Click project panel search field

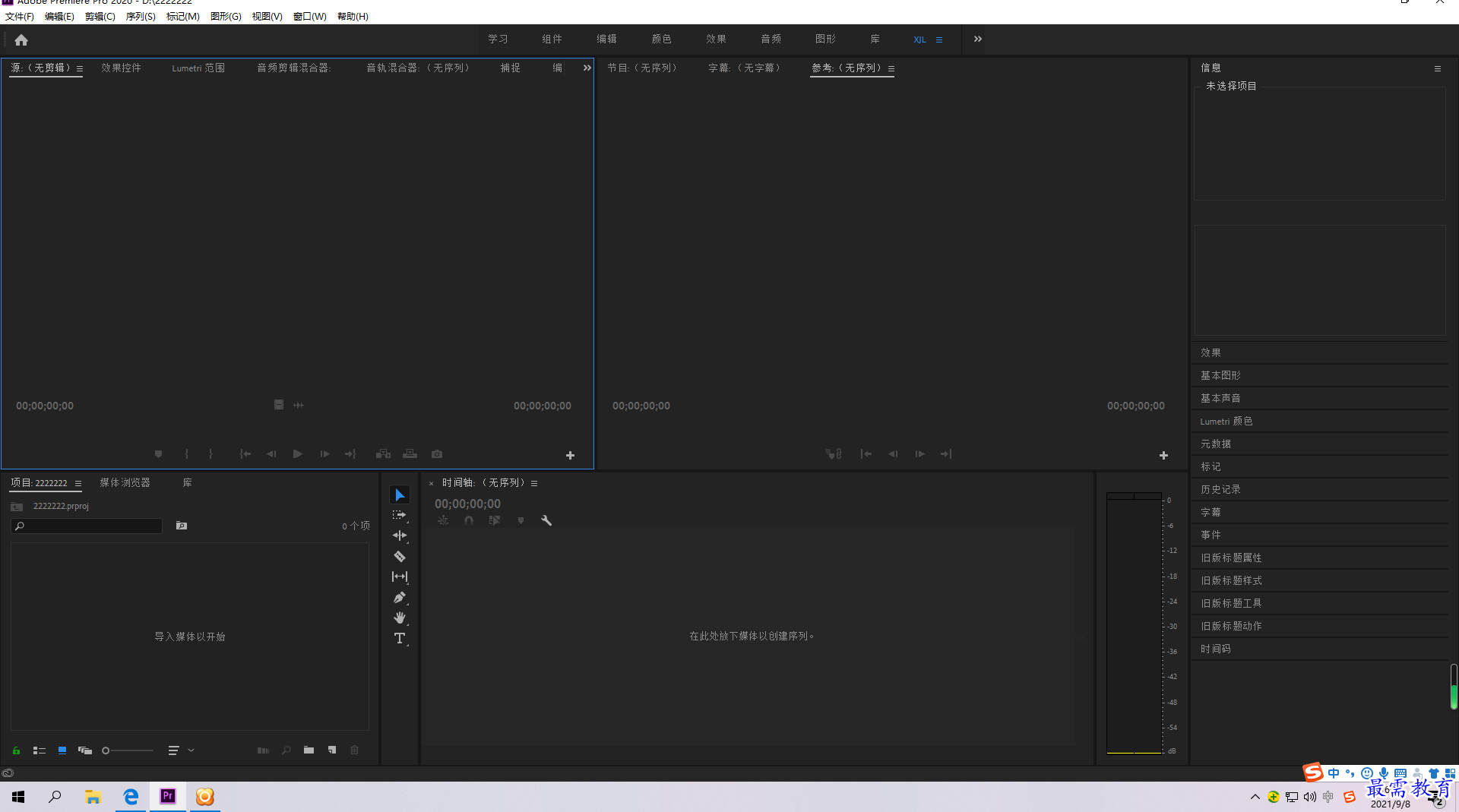[x=87, y=526]
